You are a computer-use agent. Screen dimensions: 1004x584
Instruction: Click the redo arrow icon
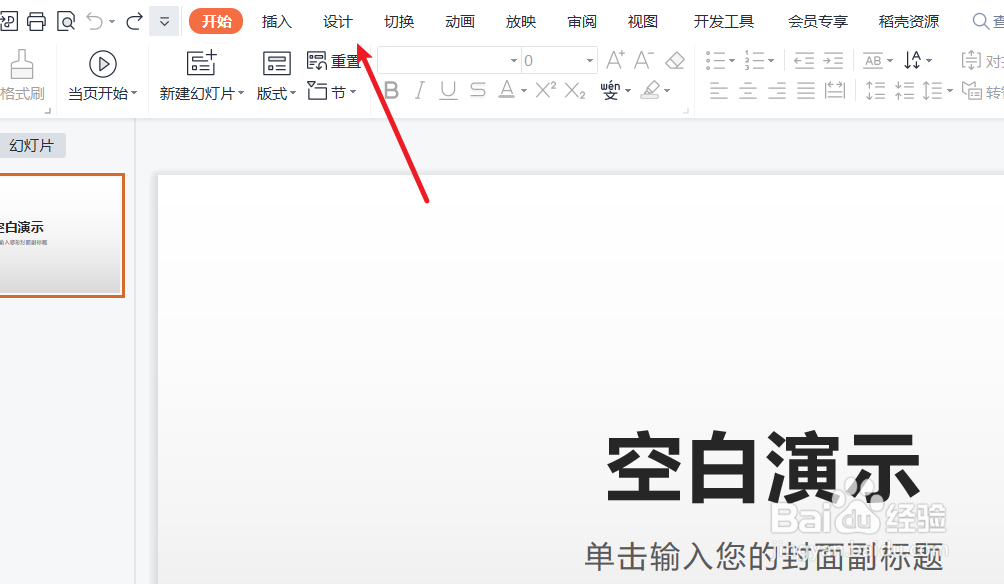click(134, 22)
